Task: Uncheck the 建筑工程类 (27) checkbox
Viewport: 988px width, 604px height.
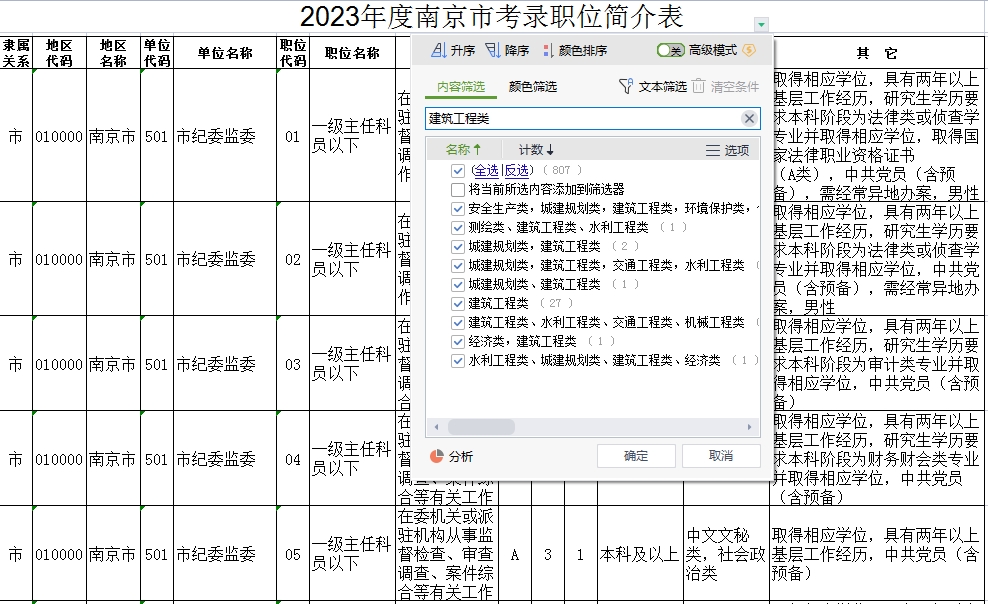Action: [458, 304]
